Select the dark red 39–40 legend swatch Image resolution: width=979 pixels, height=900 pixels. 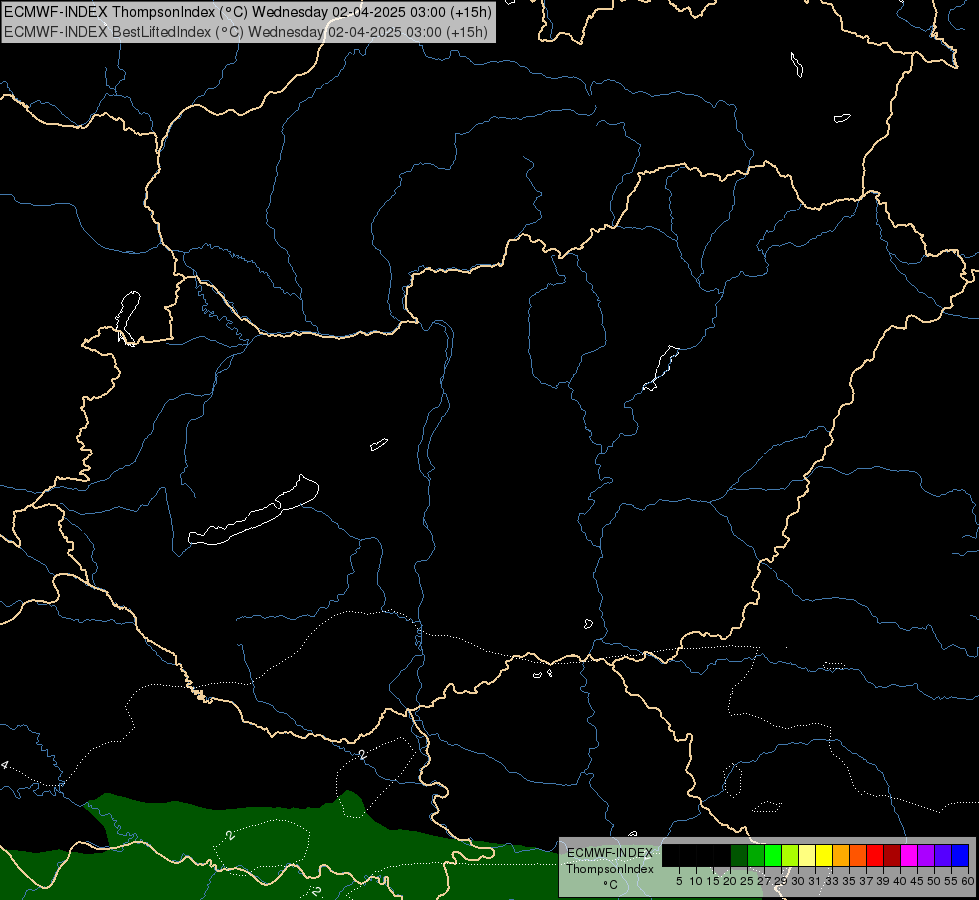tap(892, 856)
